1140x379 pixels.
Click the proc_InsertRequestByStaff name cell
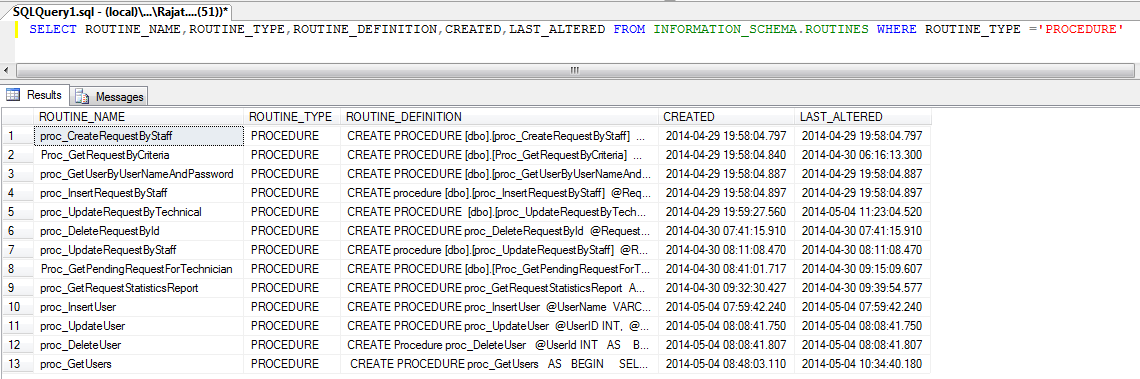(x=138, y=193)
